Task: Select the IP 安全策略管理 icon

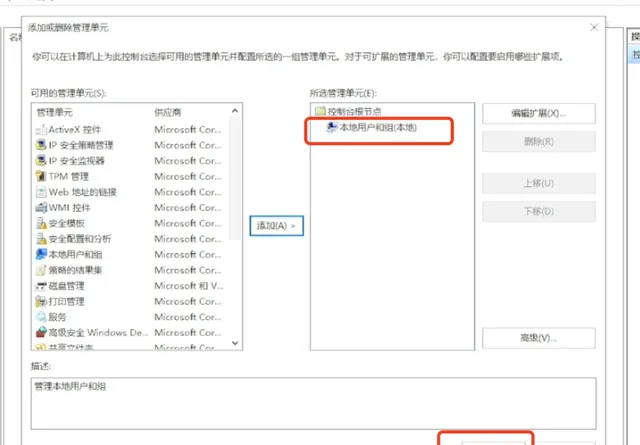Action: coord(41,145)
